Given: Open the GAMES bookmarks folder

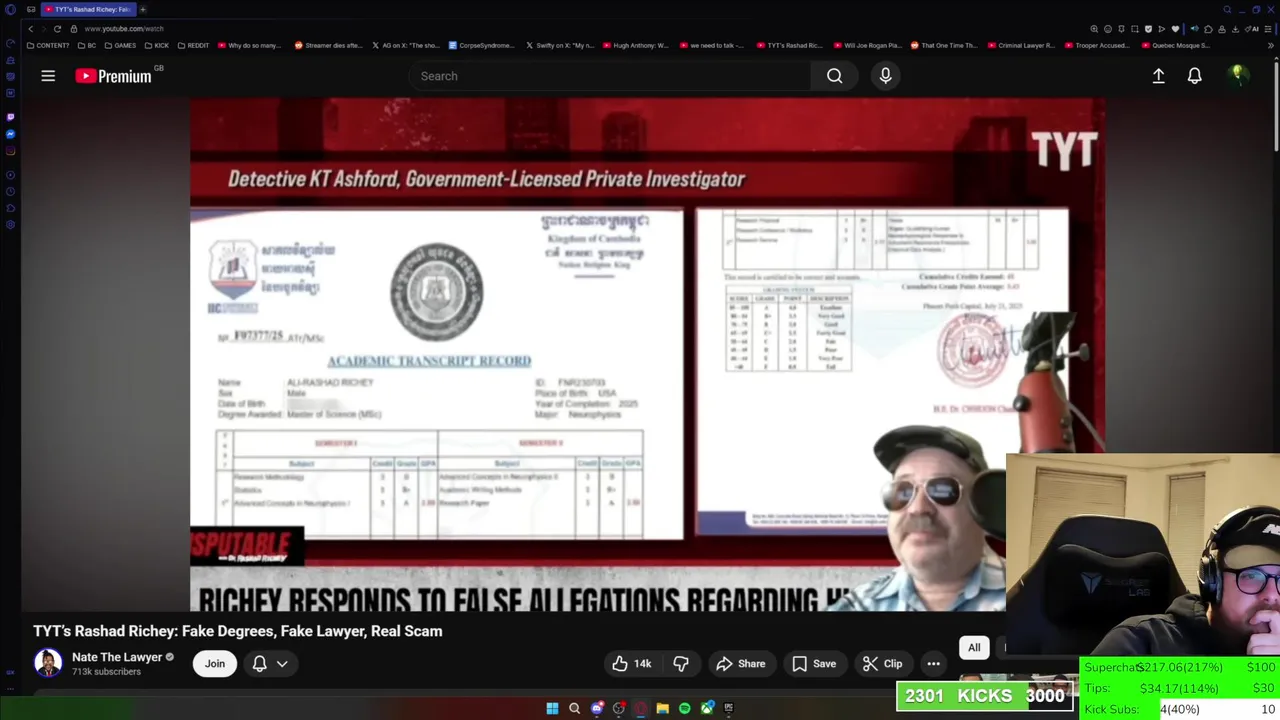Looking at the screenshot, I should (x=120, y=45).
